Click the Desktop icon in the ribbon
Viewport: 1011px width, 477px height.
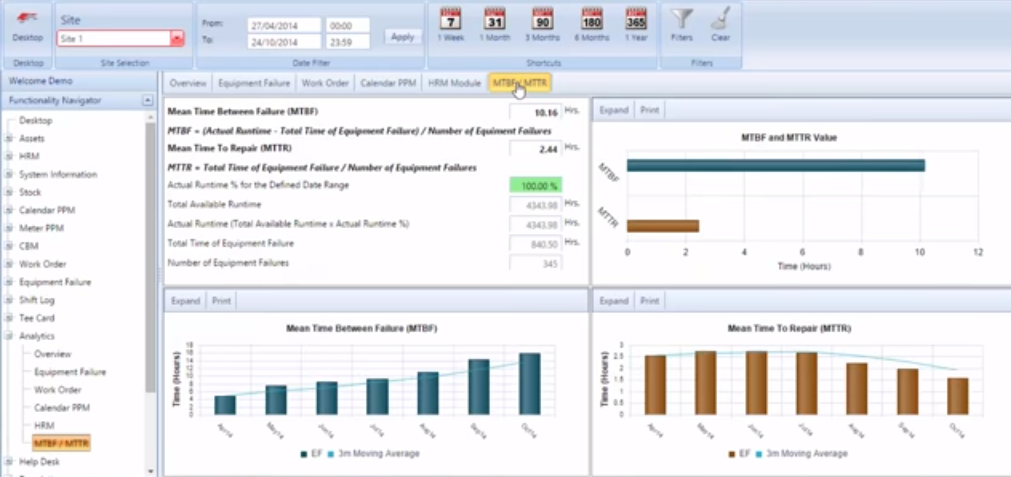coord(27,21)
